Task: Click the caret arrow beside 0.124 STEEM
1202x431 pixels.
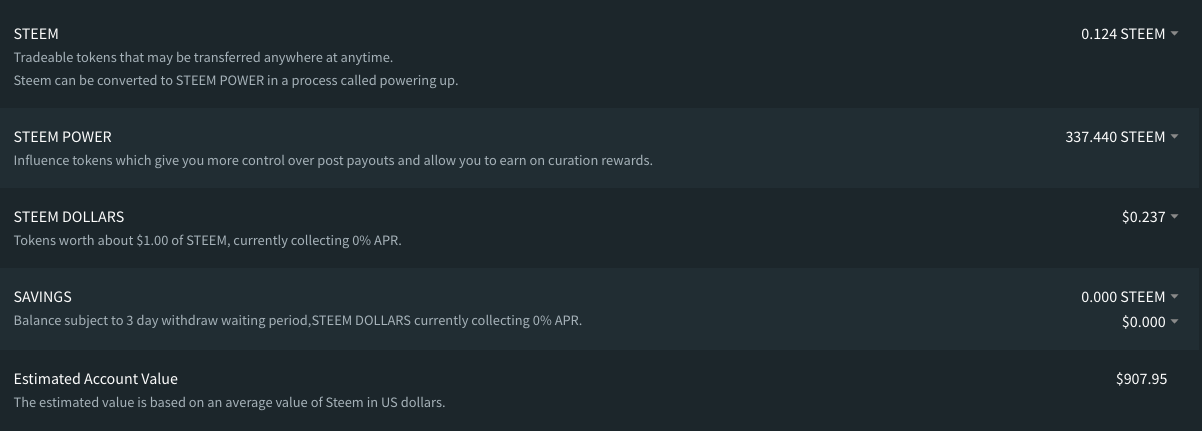Action: pyautogui.click(x=1174, y=35)
